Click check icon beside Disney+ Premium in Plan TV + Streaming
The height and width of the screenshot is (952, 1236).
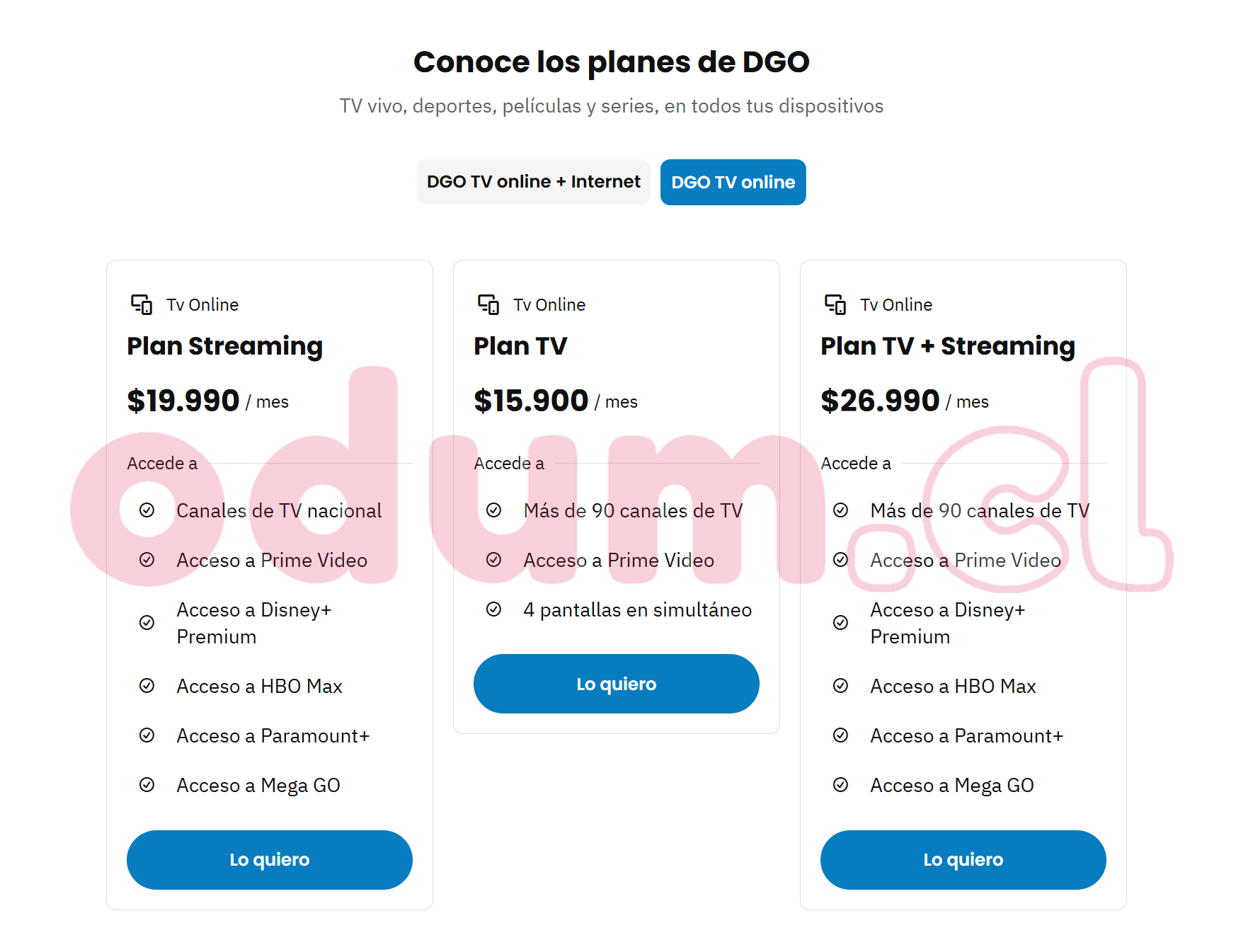click(840, 623)
